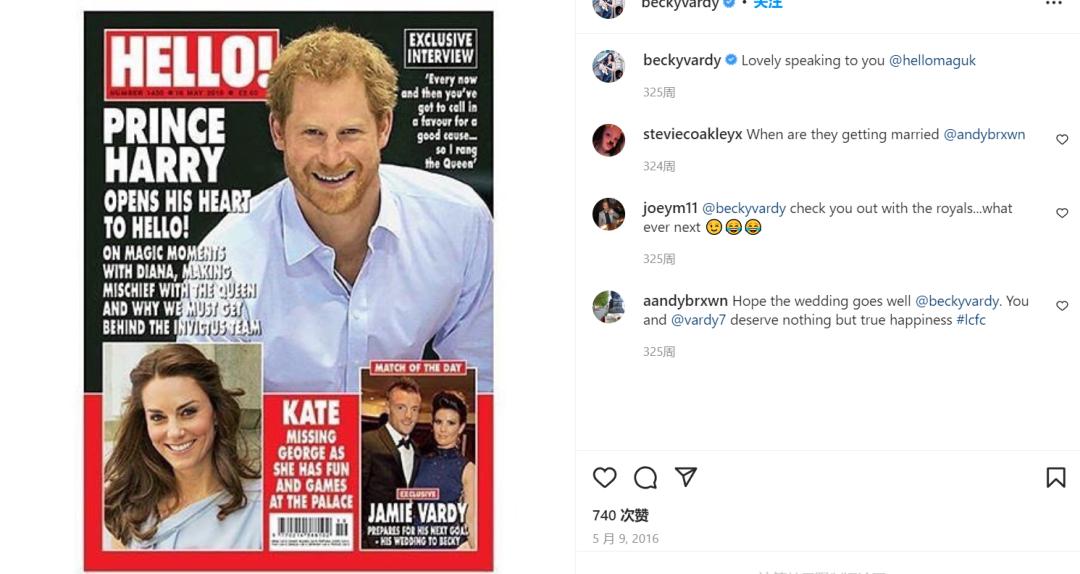Like joeym11's comment
This screenshot has height=574, width=1080.
1062,213
